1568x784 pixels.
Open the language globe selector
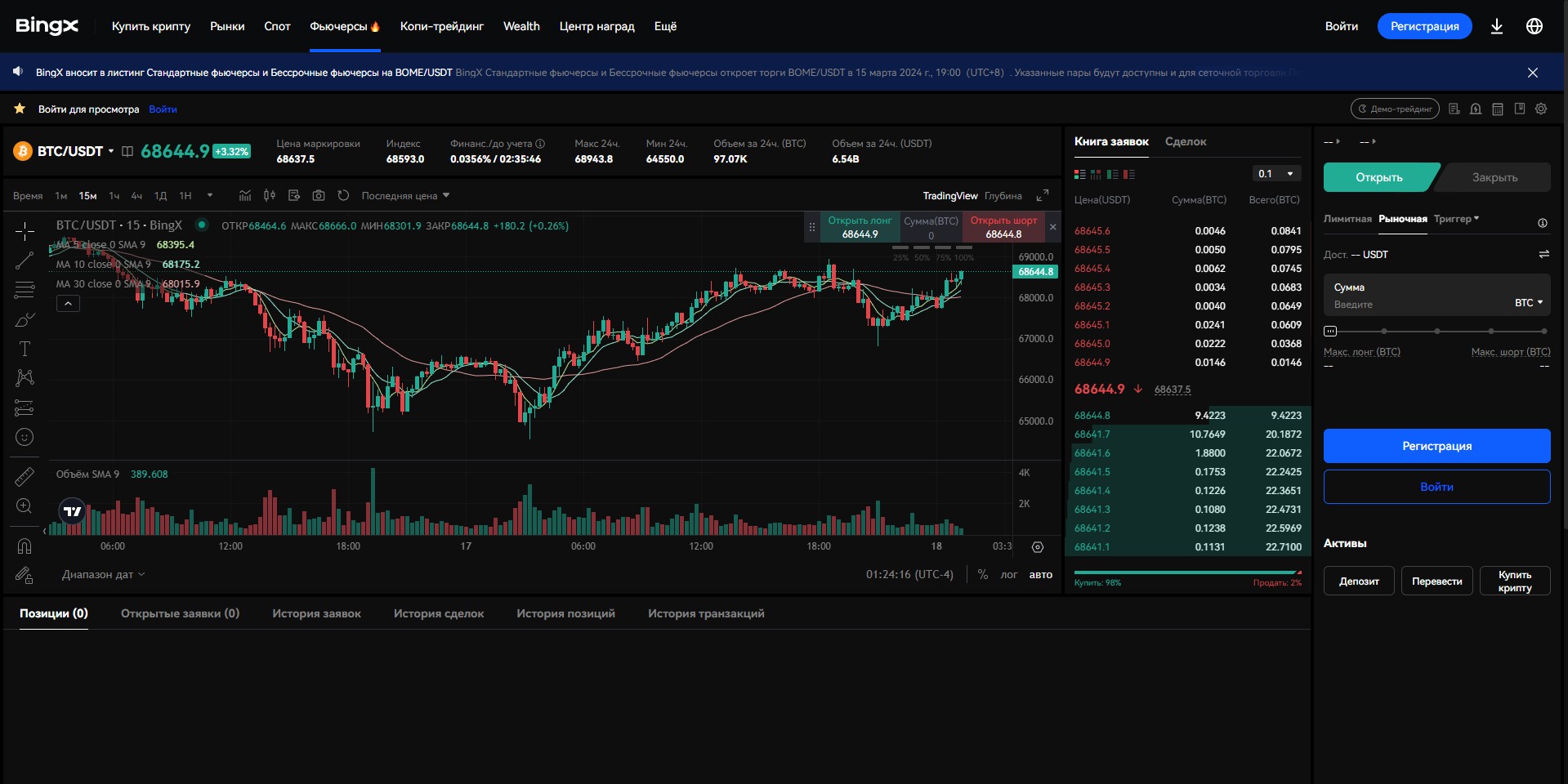pos(1534,26)
